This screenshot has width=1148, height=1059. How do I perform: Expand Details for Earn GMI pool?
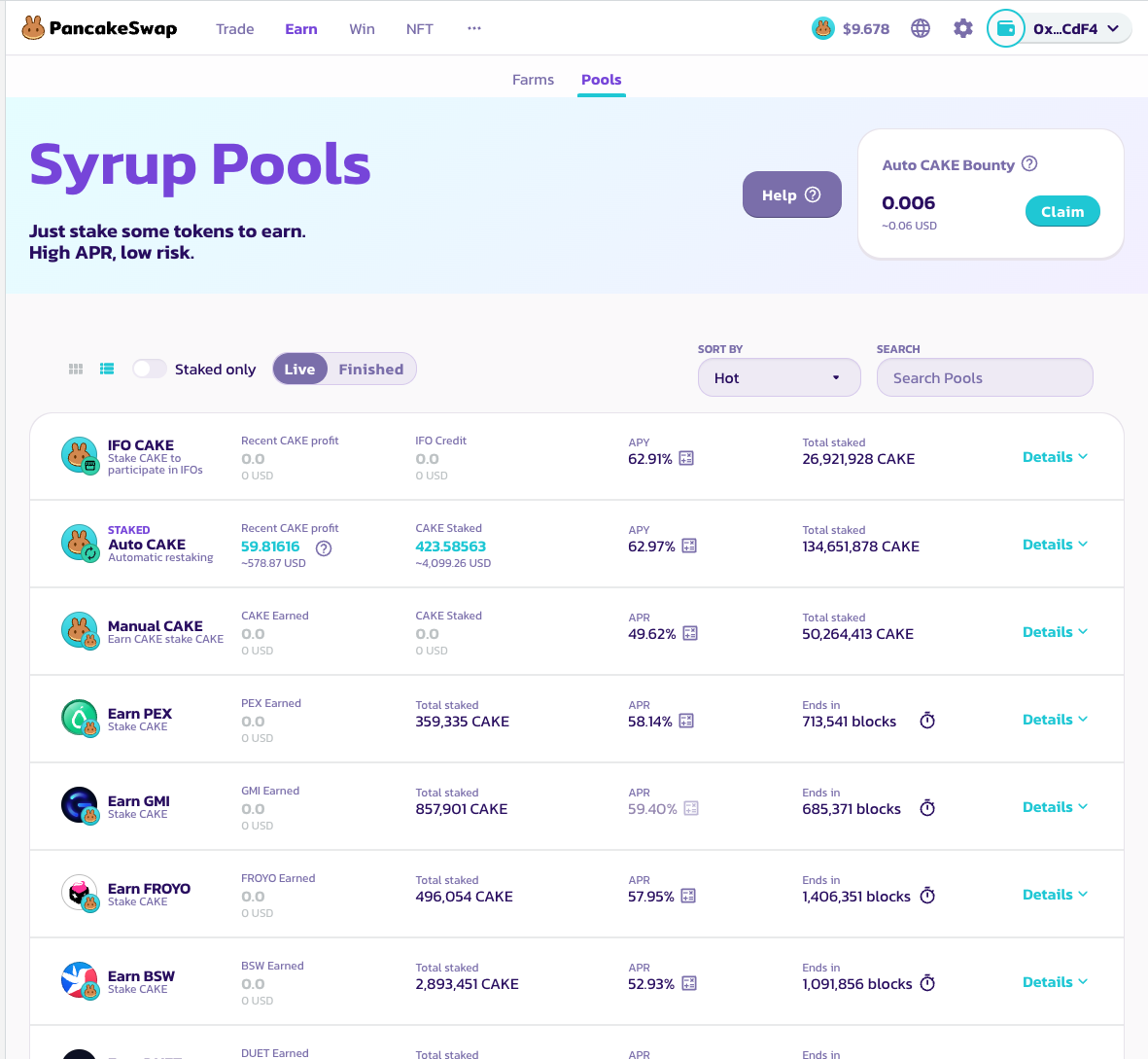(x=1055, y=807)
